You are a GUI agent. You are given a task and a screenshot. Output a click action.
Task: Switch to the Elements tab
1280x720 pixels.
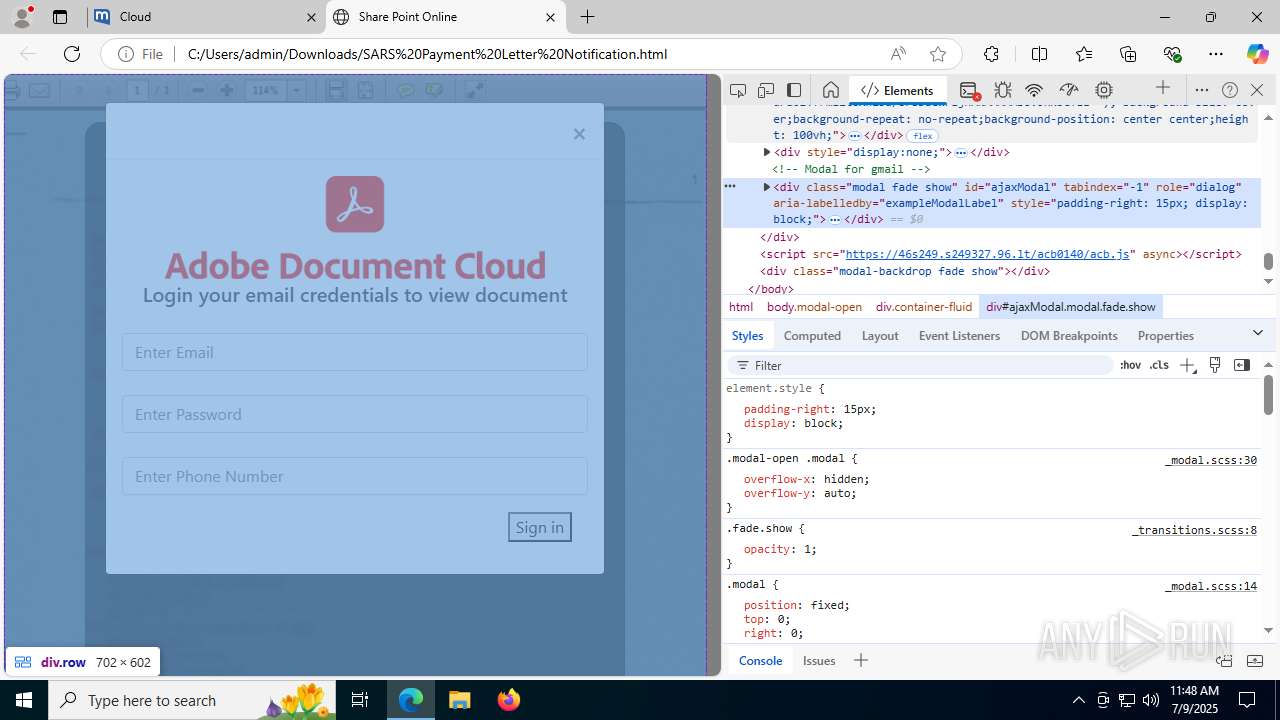897,90
